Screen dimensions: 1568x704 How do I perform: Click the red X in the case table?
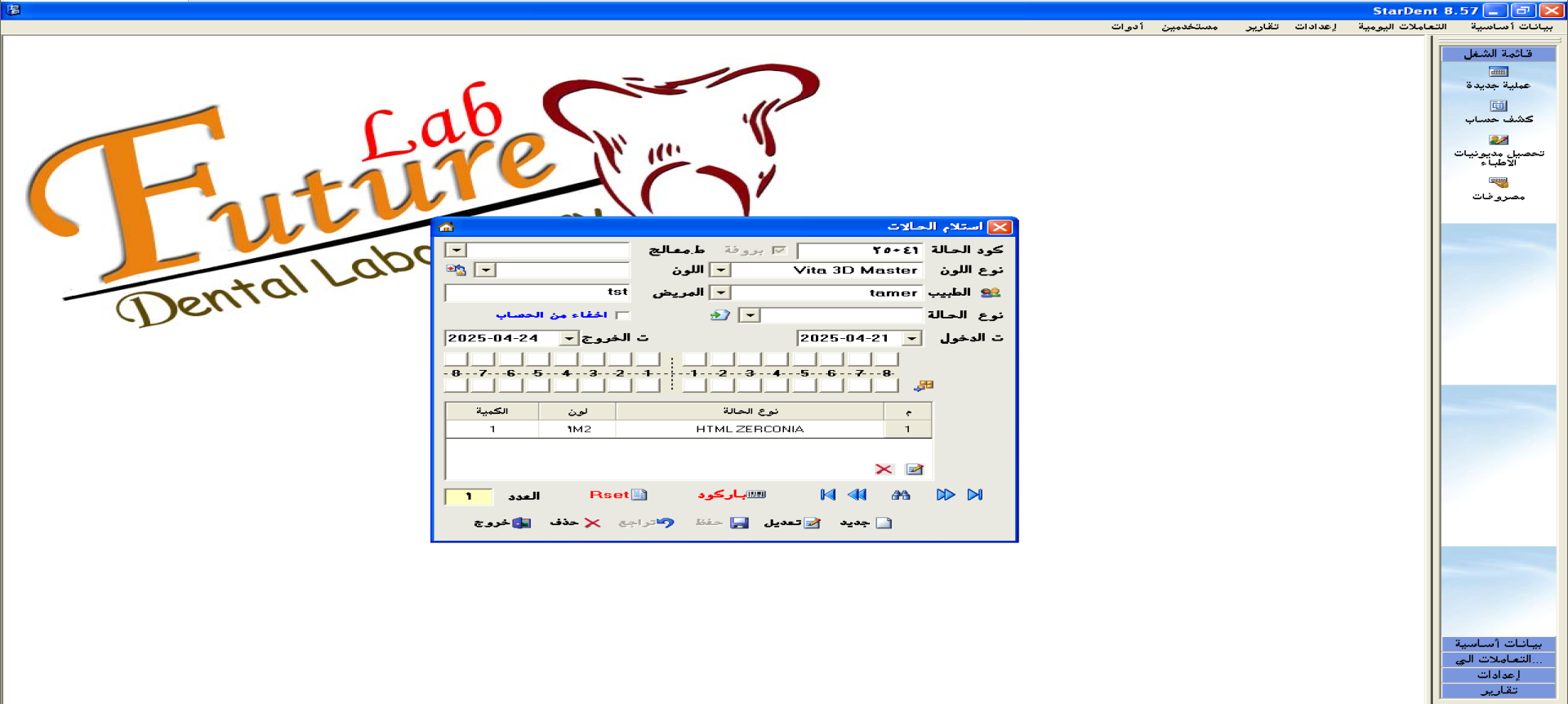(884, 470)
